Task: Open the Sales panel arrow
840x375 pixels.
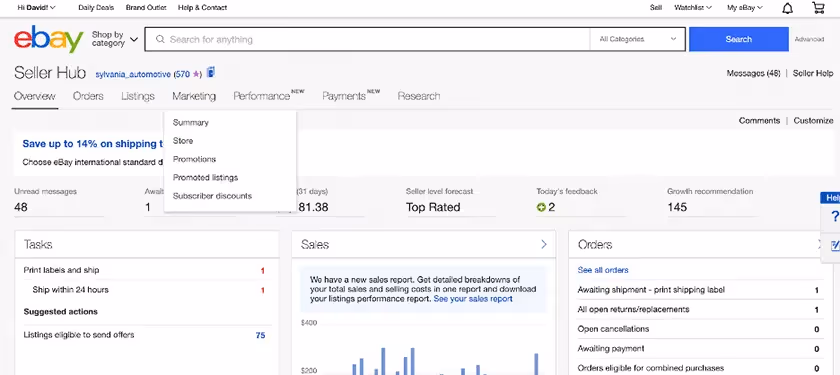Action: click(544, 244)
